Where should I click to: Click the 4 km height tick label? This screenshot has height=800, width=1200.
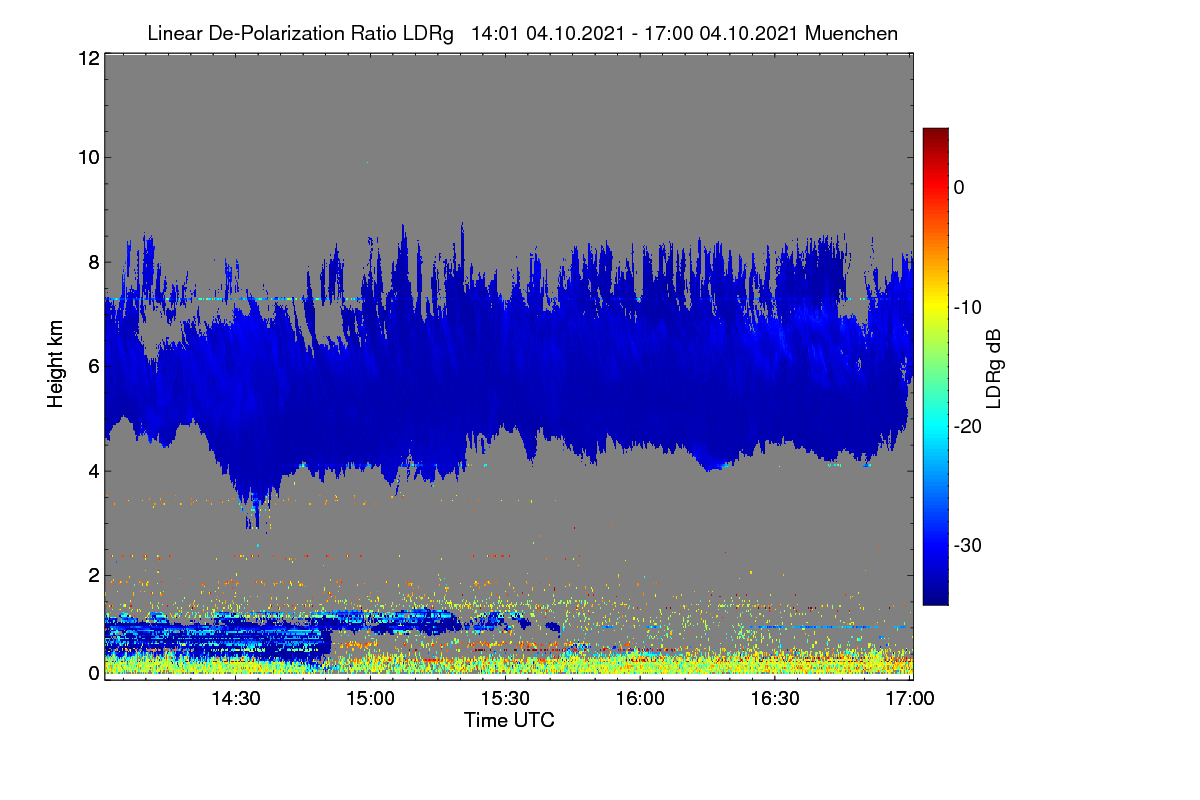tap(93, 471)
